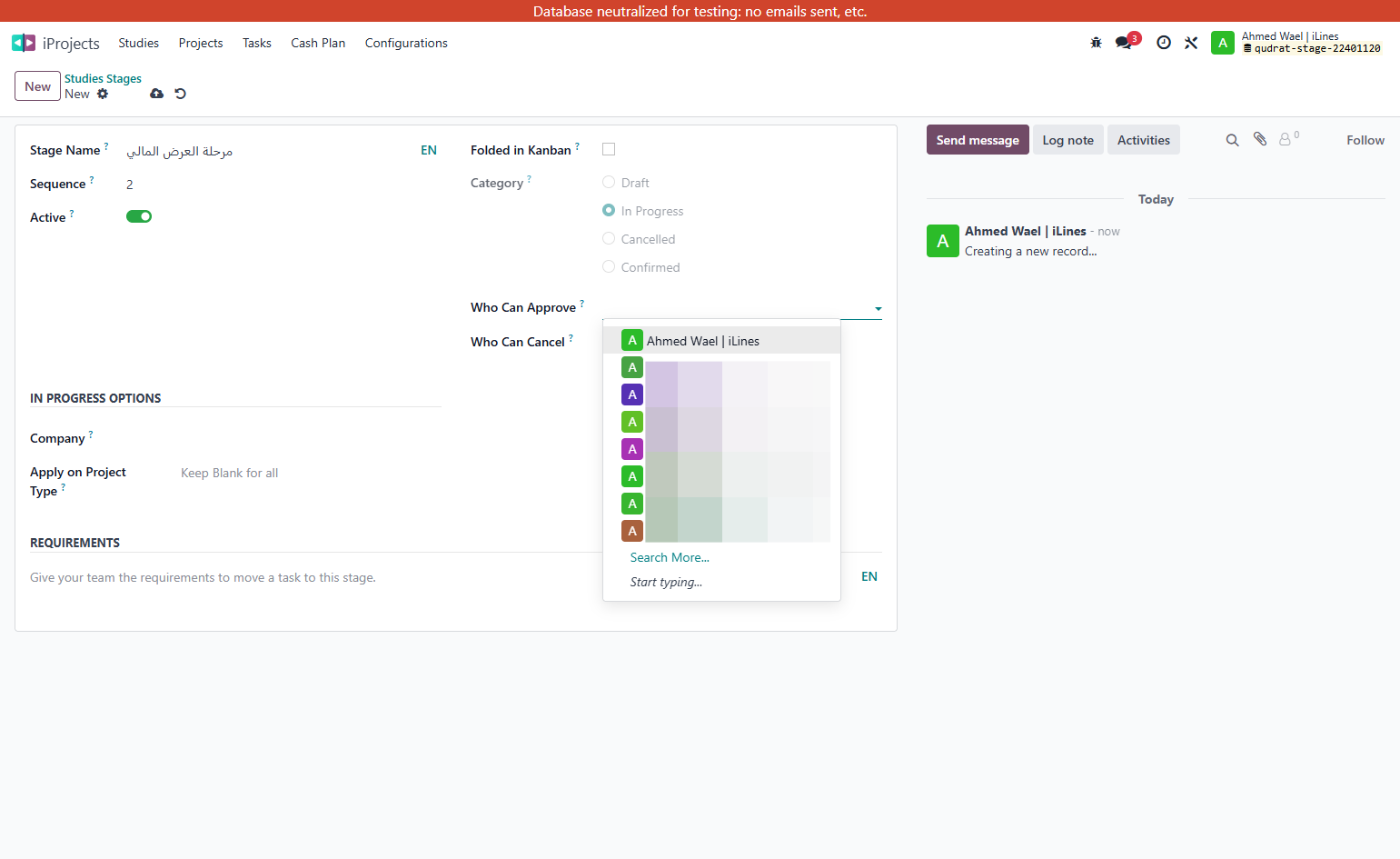Expand the Who Can Approve dropdown arrow

(x=878, y=308)
